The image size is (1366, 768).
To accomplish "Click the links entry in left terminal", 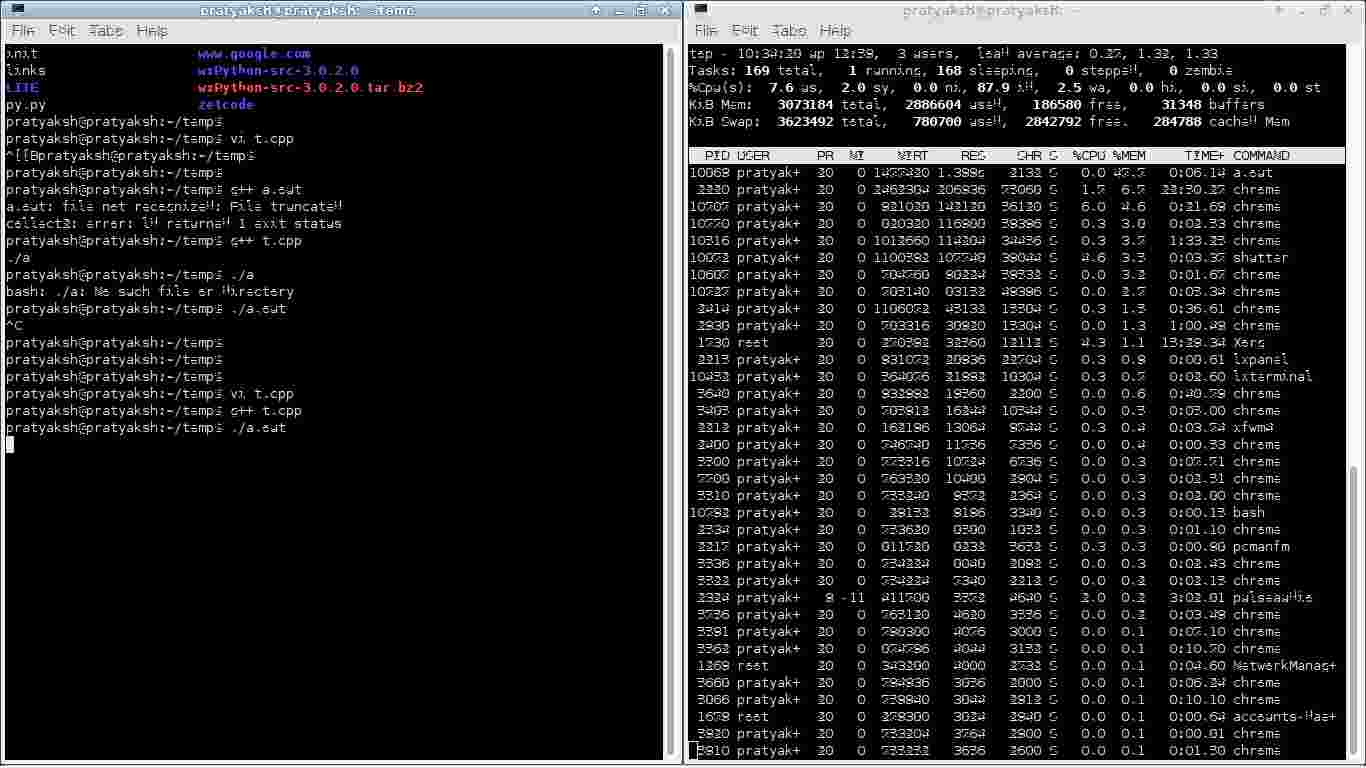I will coord(26,70).
